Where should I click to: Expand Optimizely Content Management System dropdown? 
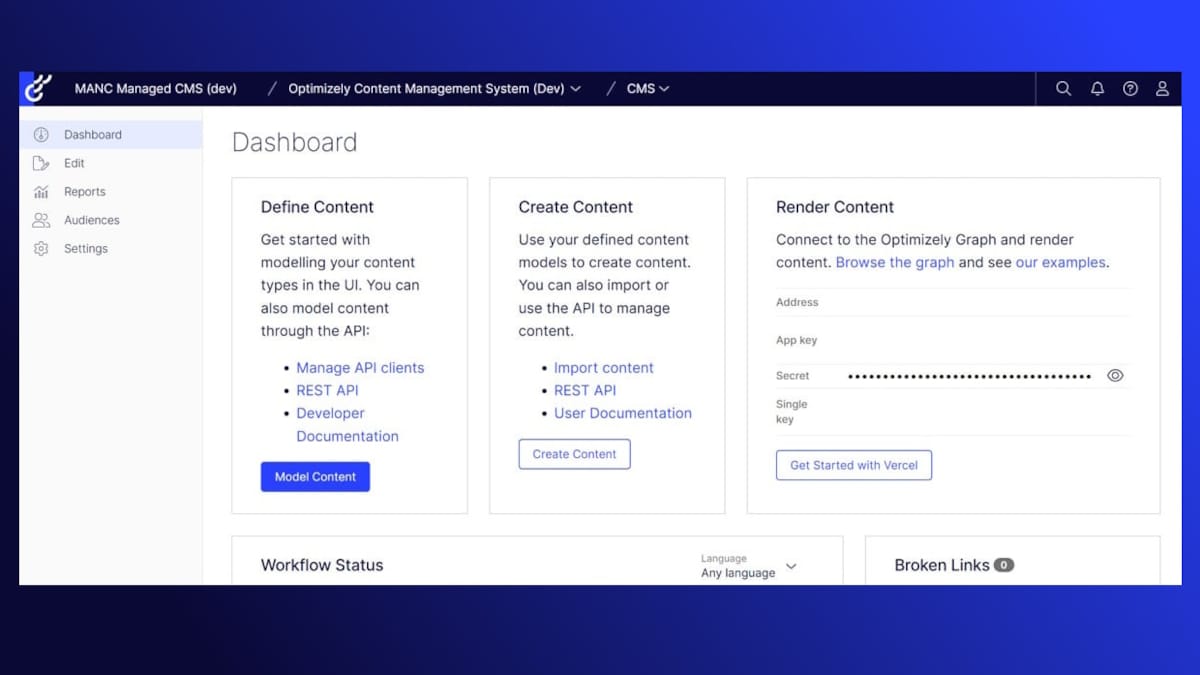pyautogui.click(x=434, y=89)
